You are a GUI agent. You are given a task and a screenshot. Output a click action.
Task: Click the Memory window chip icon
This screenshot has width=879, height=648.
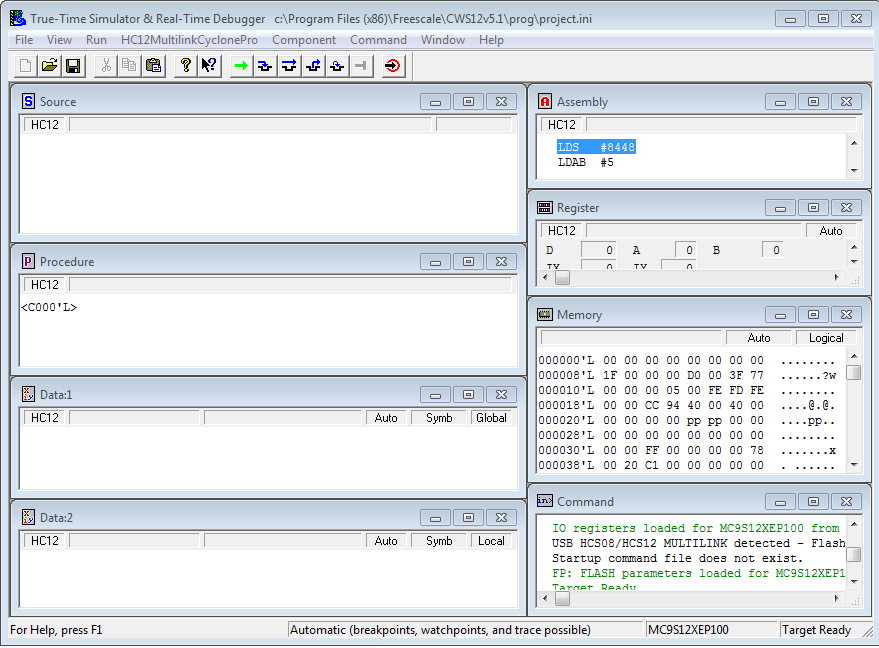[545, 314]
